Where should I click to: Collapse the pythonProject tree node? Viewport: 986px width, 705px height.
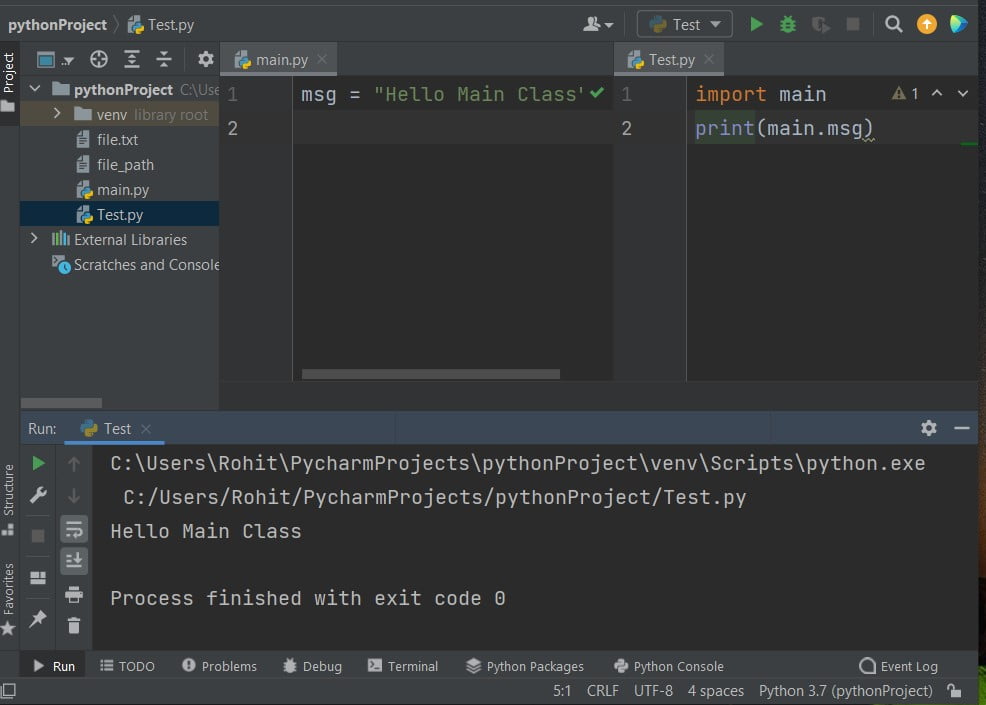coord(34,89)
